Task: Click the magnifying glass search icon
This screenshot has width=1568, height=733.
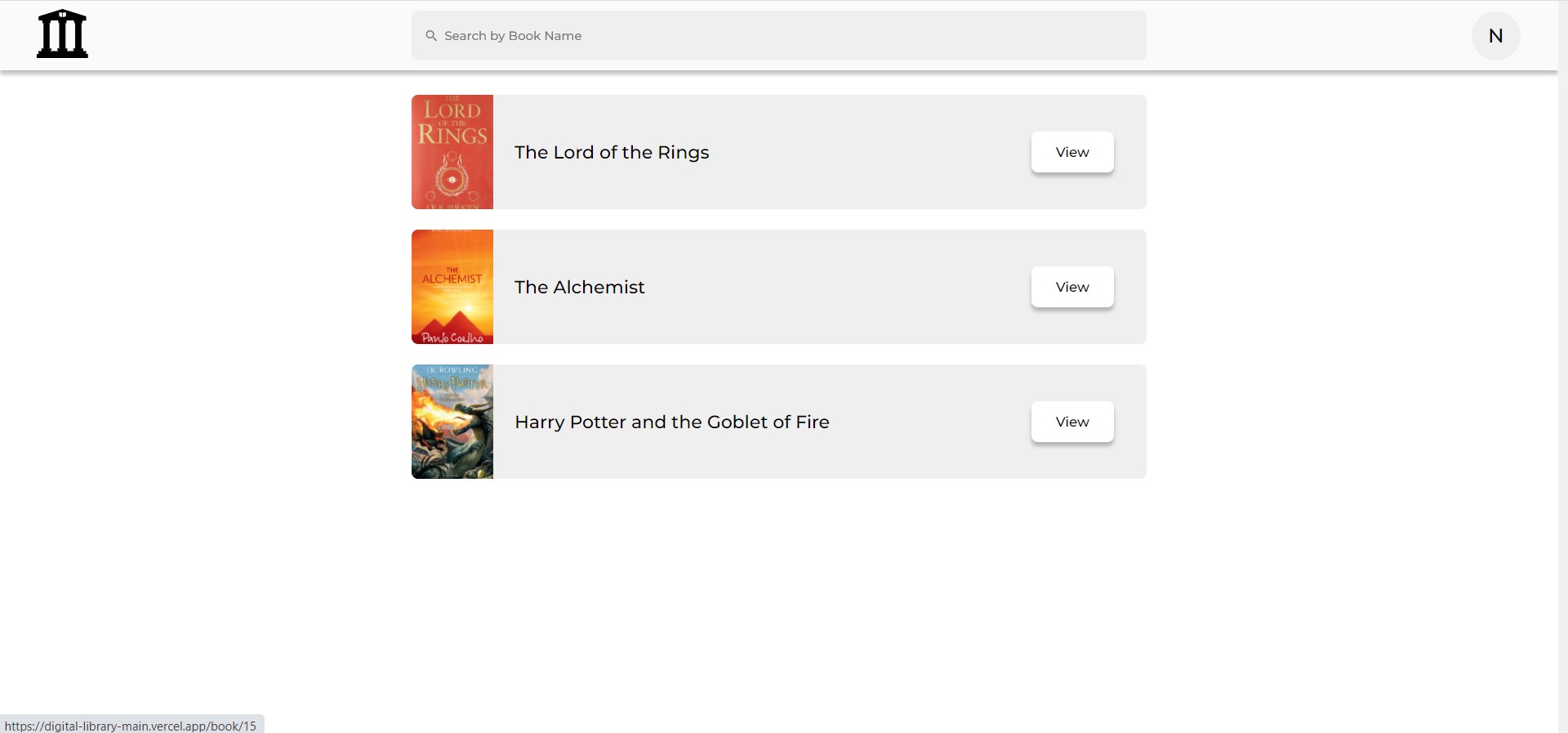Action: [430, 35]
